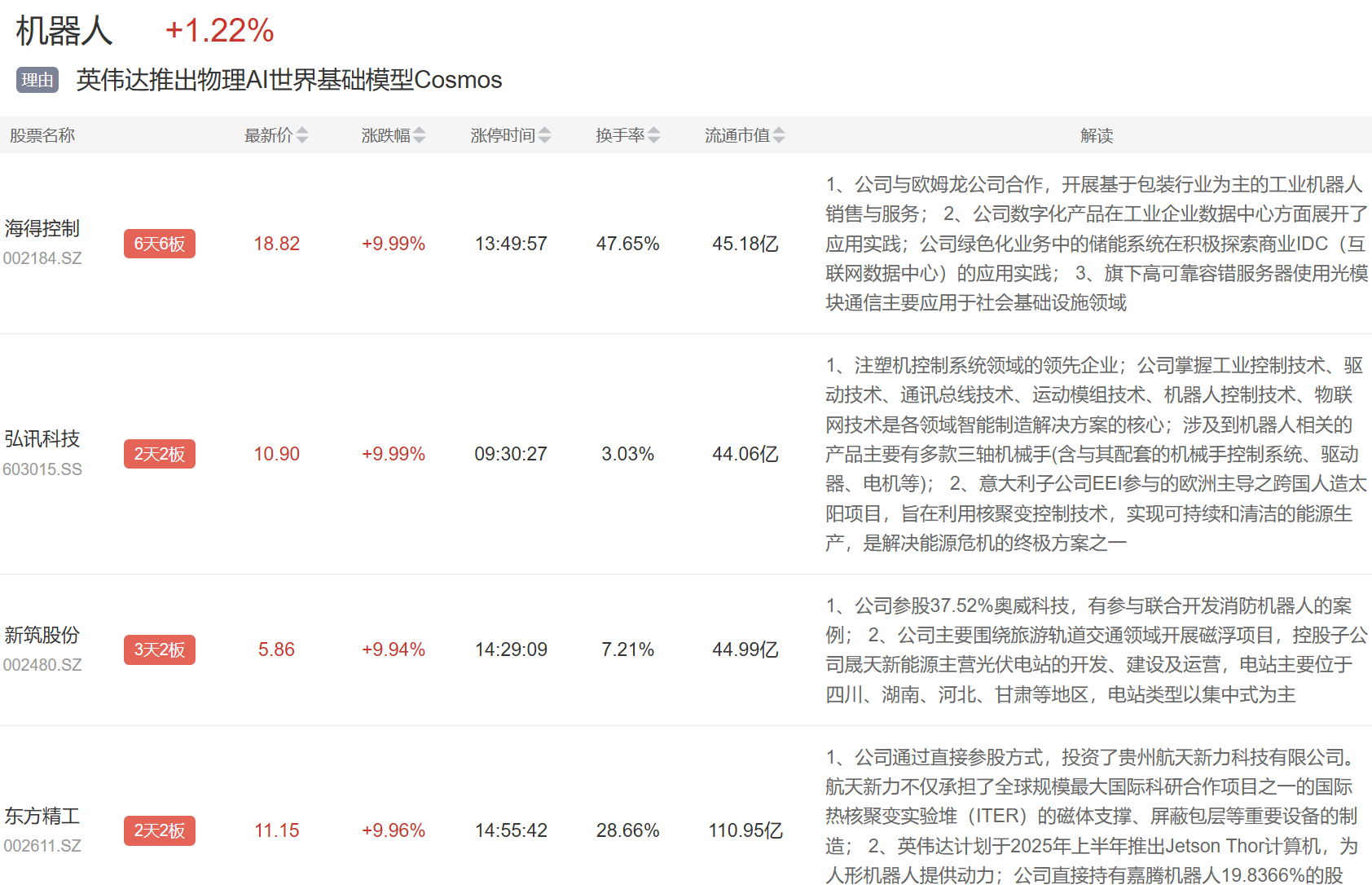Viewport: 1372px width, 885px height.
Task: Click 东方精工 2天2板 badge
Action: click(x=160, y=830)
